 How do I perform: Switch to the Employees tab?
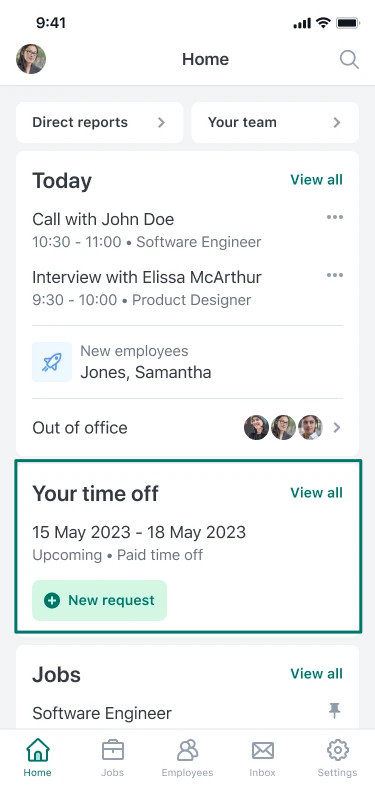tap(187, 758)
